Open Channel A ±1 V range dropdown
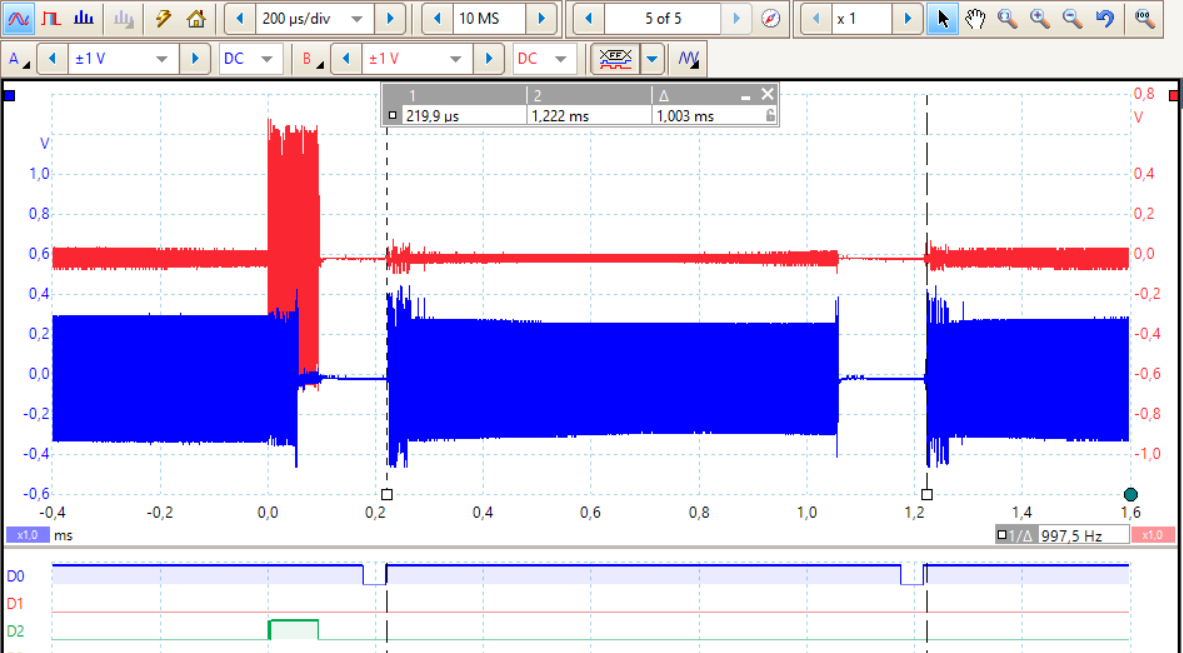The image size is (1183, 653). 162,59
